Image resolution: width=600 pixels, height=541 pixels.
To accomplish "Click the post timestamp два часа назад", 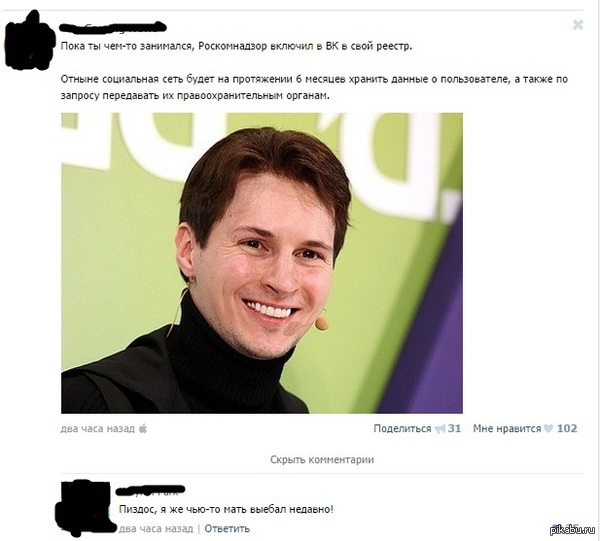I will click(x=98, y=429).
